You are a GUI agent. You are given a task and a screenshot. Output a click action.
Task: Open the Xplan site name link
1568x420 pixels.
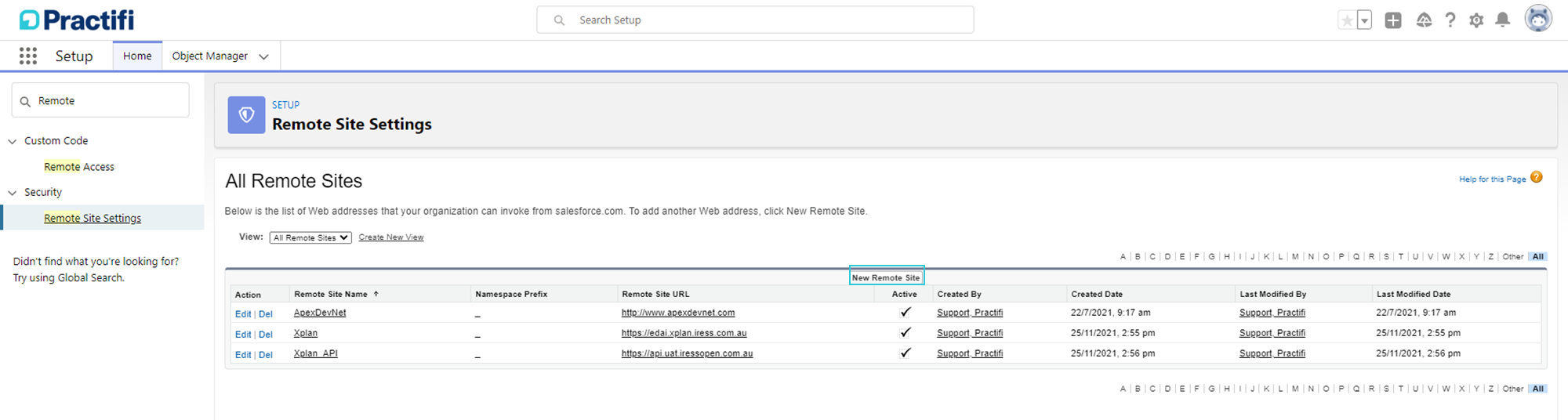(x=306, y=333)
